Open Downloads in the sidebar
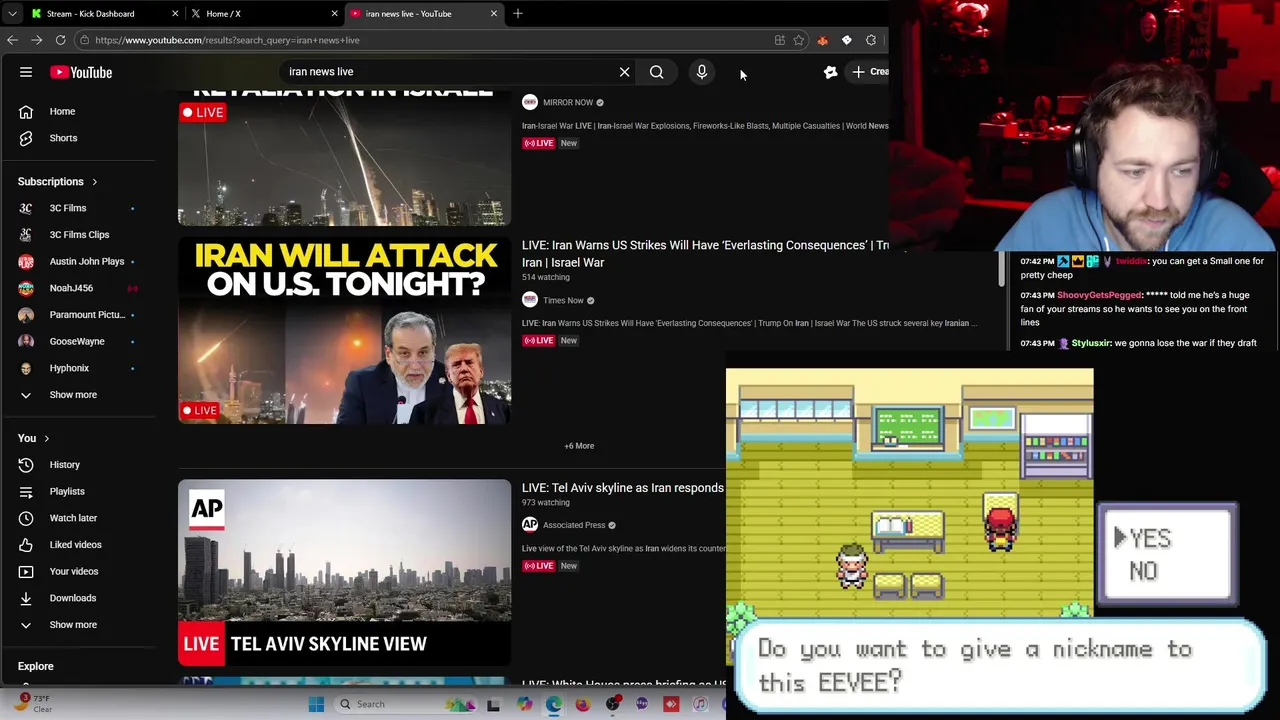The width and height of the screenshot is (1280, 720). (73, 598)
